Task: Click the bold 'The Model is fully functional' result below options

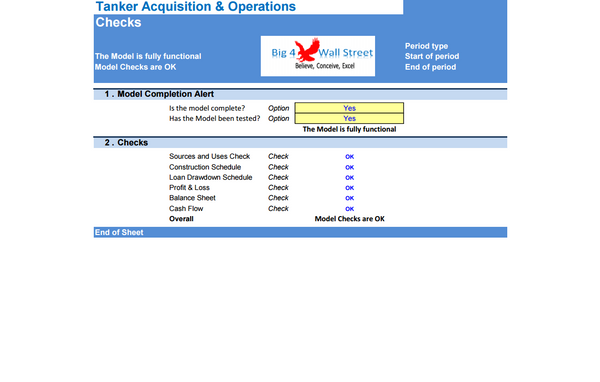Action: [x=349, y=129]
